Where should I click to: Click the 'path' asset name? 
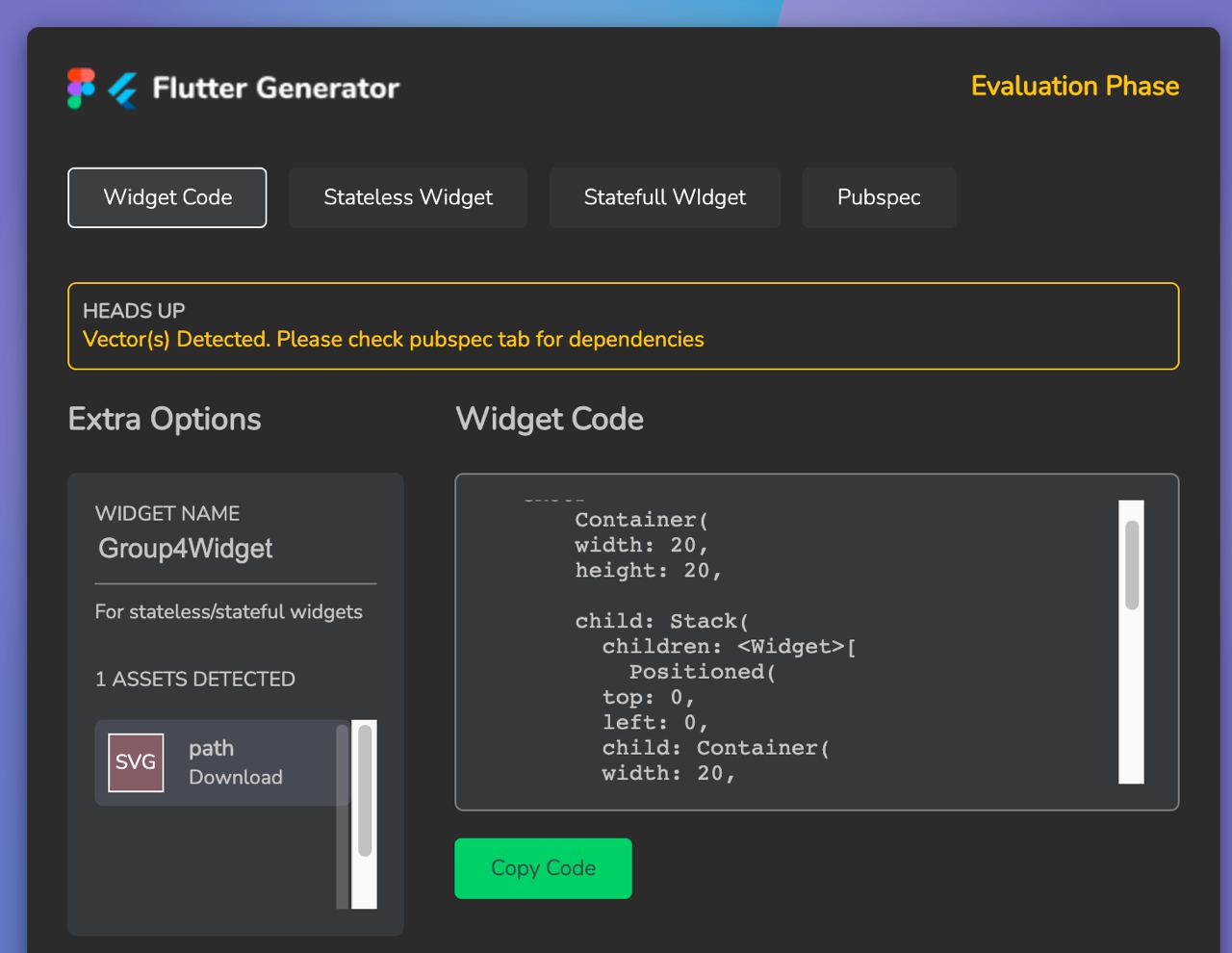(212, 748)
